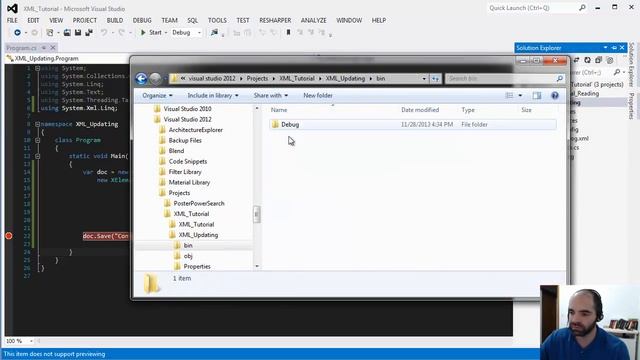Click the Navigate Backward toolbar icon in Visual Studio
The height and width of the screenshot is (360, 640).
pyautogui.click(x=17, y=33)
